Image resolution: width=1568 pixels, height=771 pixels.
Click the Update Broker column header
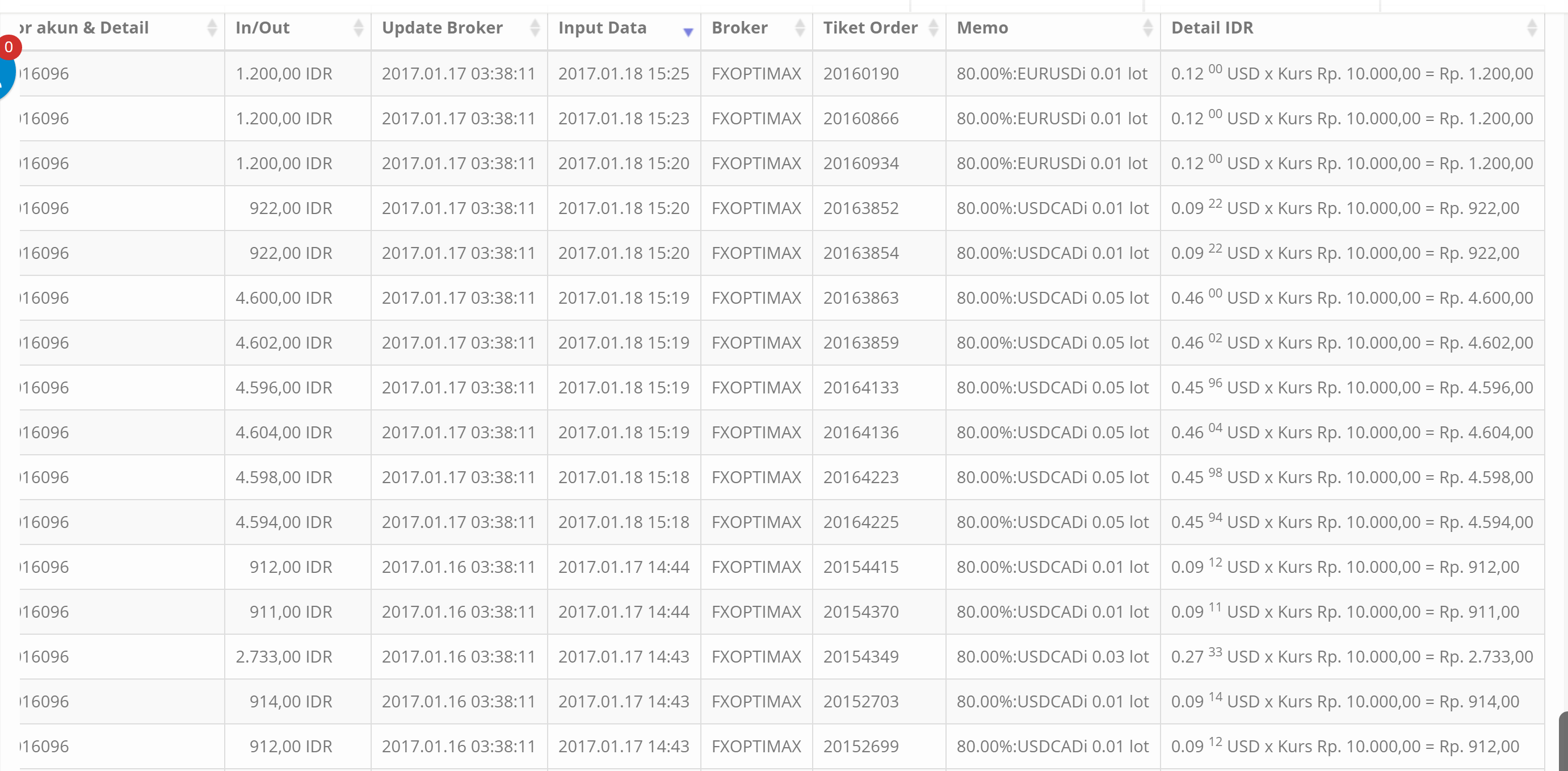click(x=460, y=28)
